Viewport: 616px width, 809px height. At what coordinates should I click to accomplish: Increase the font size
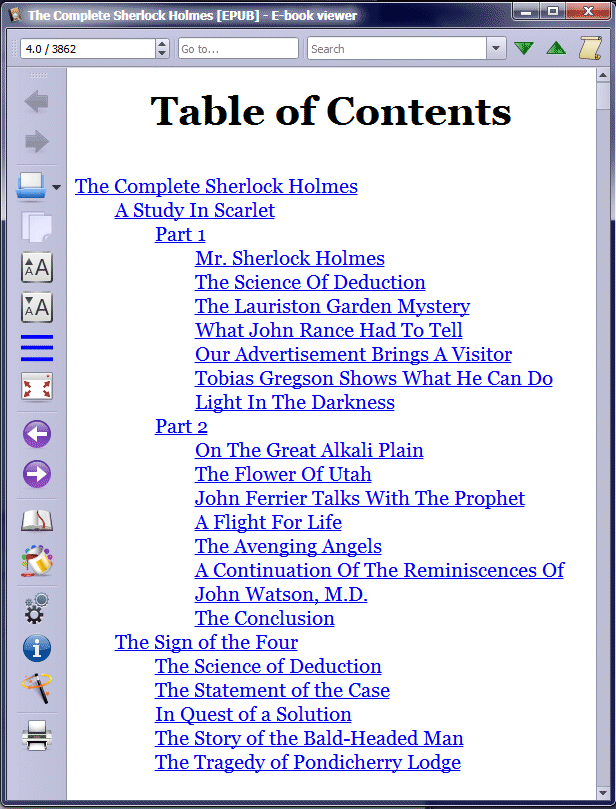(x=37, y=267)
